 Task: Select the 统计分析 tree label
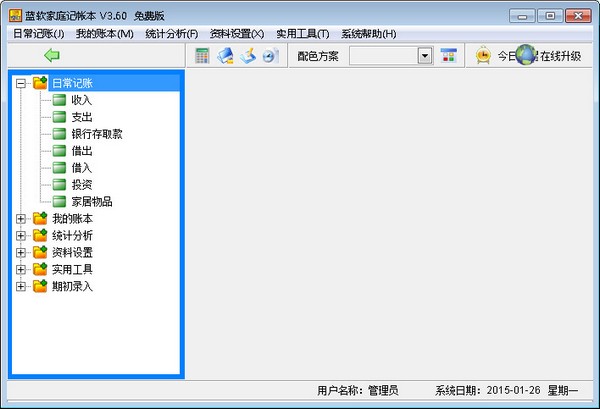coord(72,235)
